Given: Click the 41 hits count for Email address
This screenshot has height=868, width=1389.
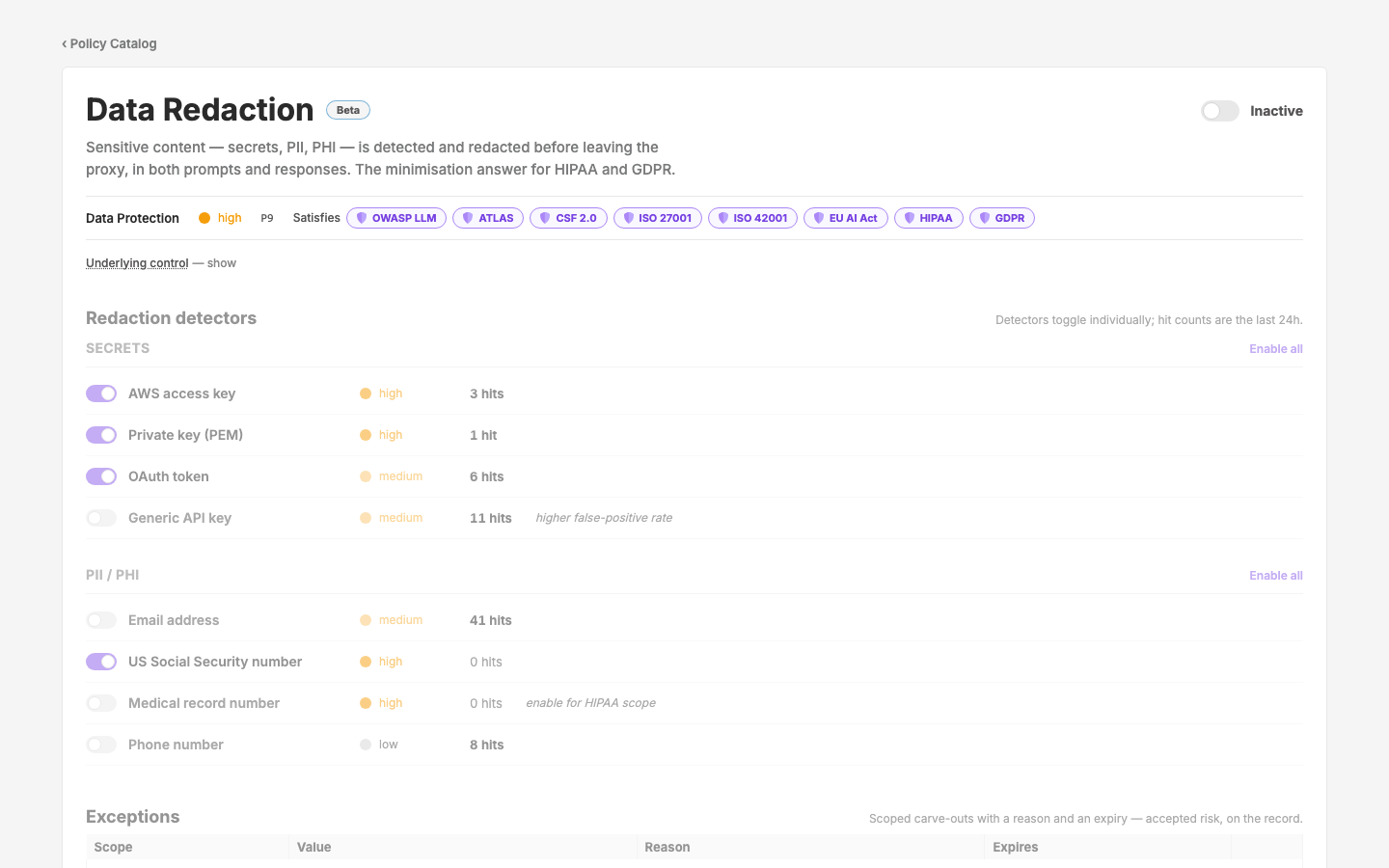Looking at the screenshot, I should 491,620.
